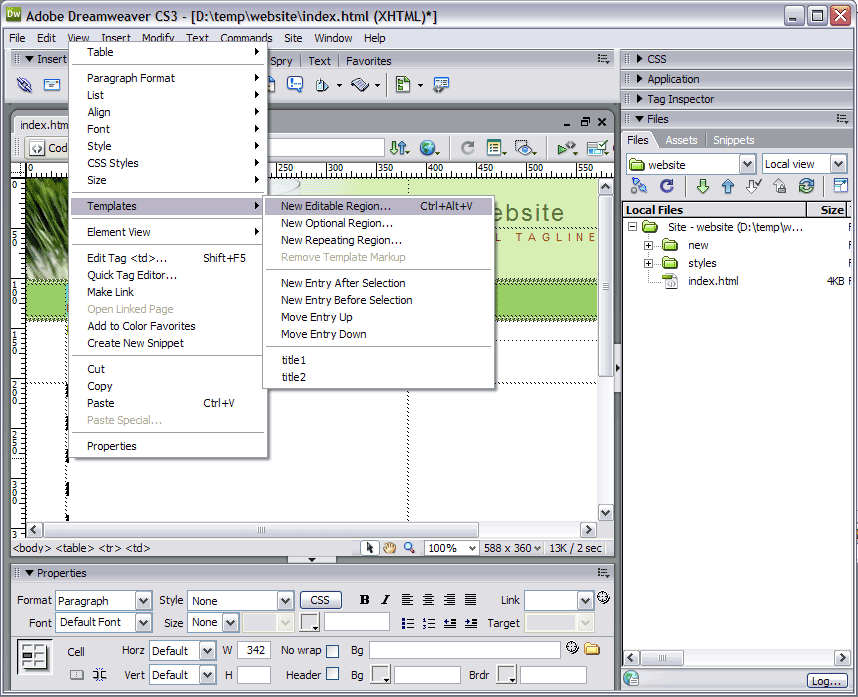Click the Comment icon in Insert bar
The image size is (858, 697).
coord(295,84)
